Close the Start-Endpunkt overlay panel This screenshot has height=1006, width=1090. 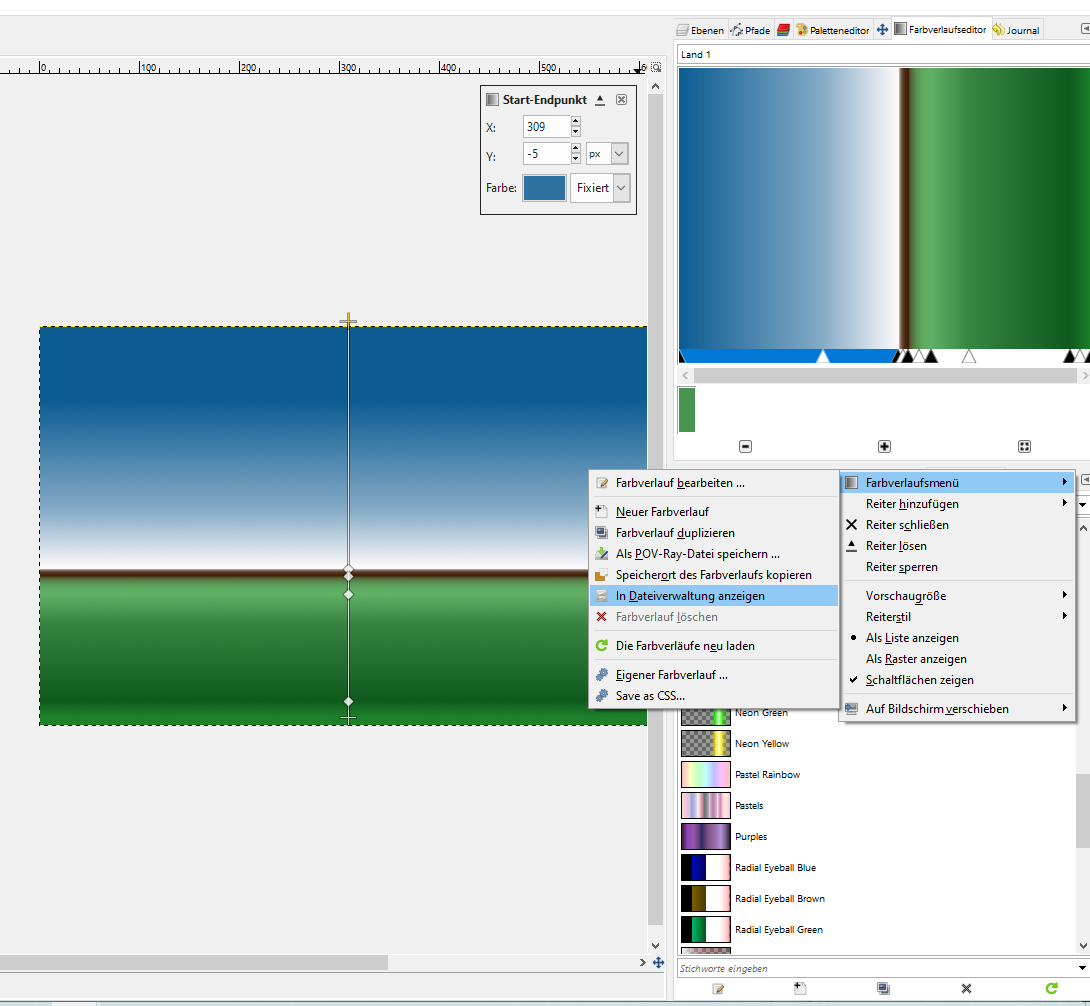(621, 100)
